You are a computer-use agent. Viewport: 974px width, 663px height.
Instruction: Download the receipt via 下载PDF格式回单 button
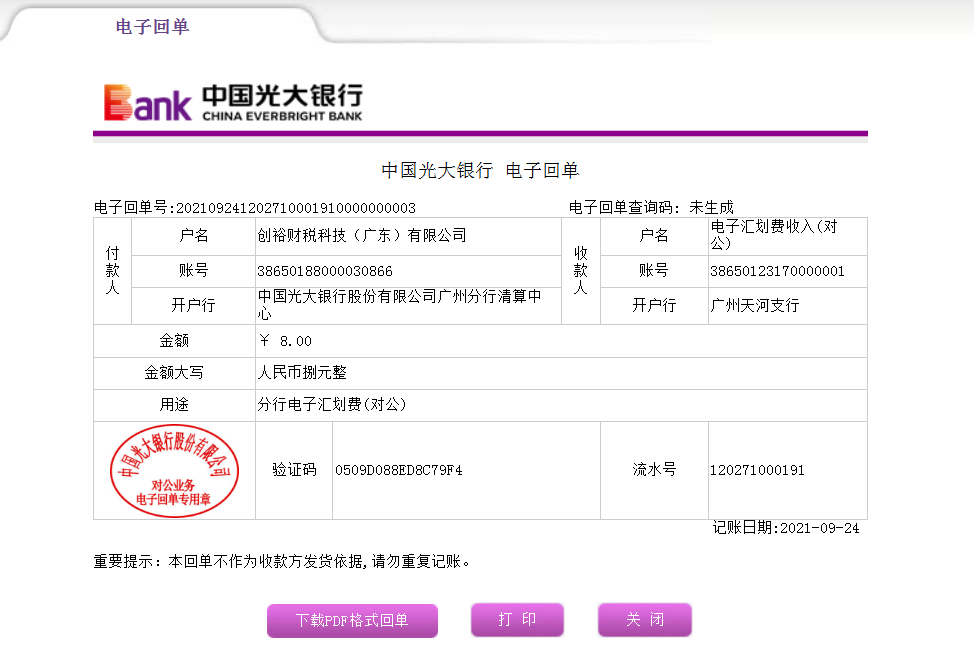tap(352, 620)
